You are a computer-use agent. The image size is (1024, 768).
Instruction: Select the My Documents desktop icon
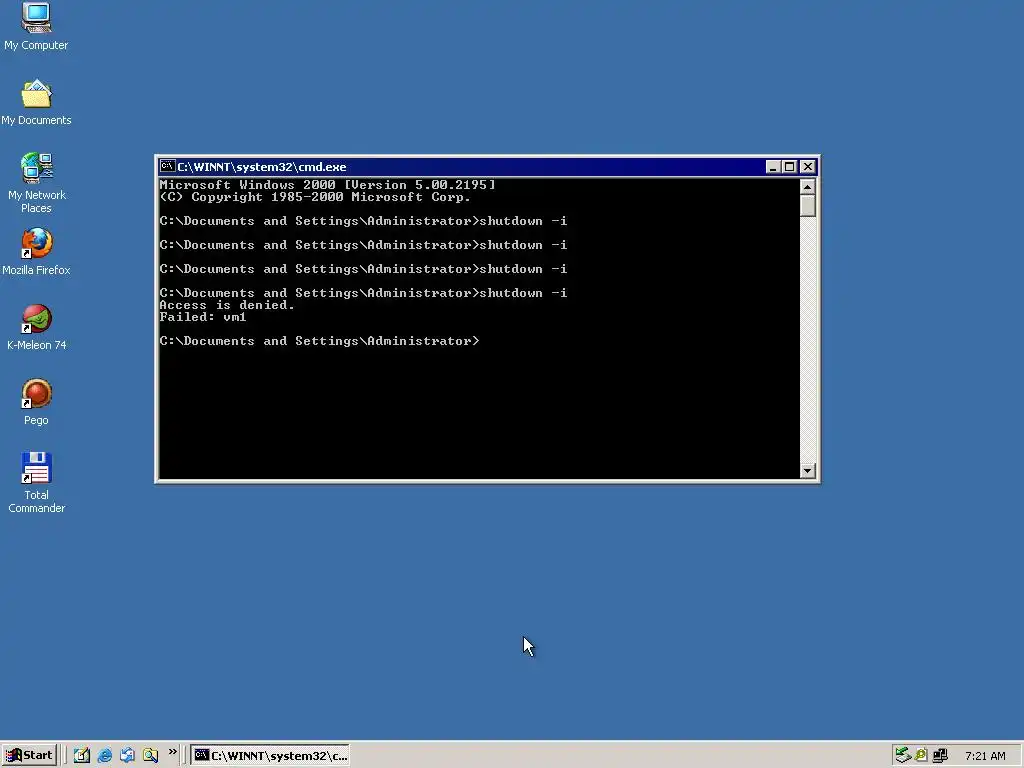pos(36,103)
